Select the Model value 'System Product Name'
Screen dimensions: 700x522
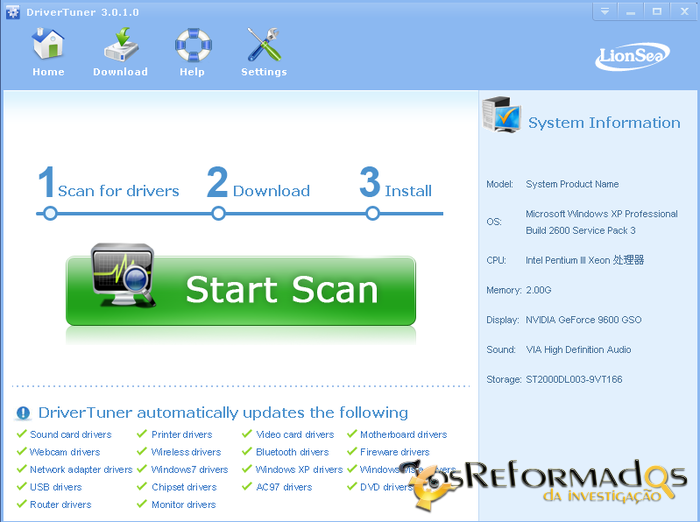tap(572, 184)
